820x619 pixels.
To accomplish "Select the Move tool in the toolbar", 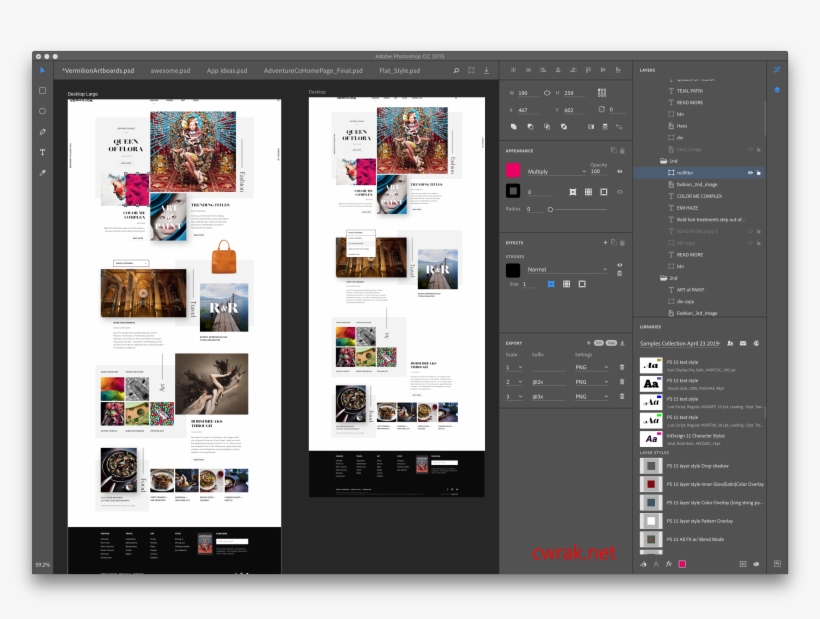I will click(x=43, y=69).
